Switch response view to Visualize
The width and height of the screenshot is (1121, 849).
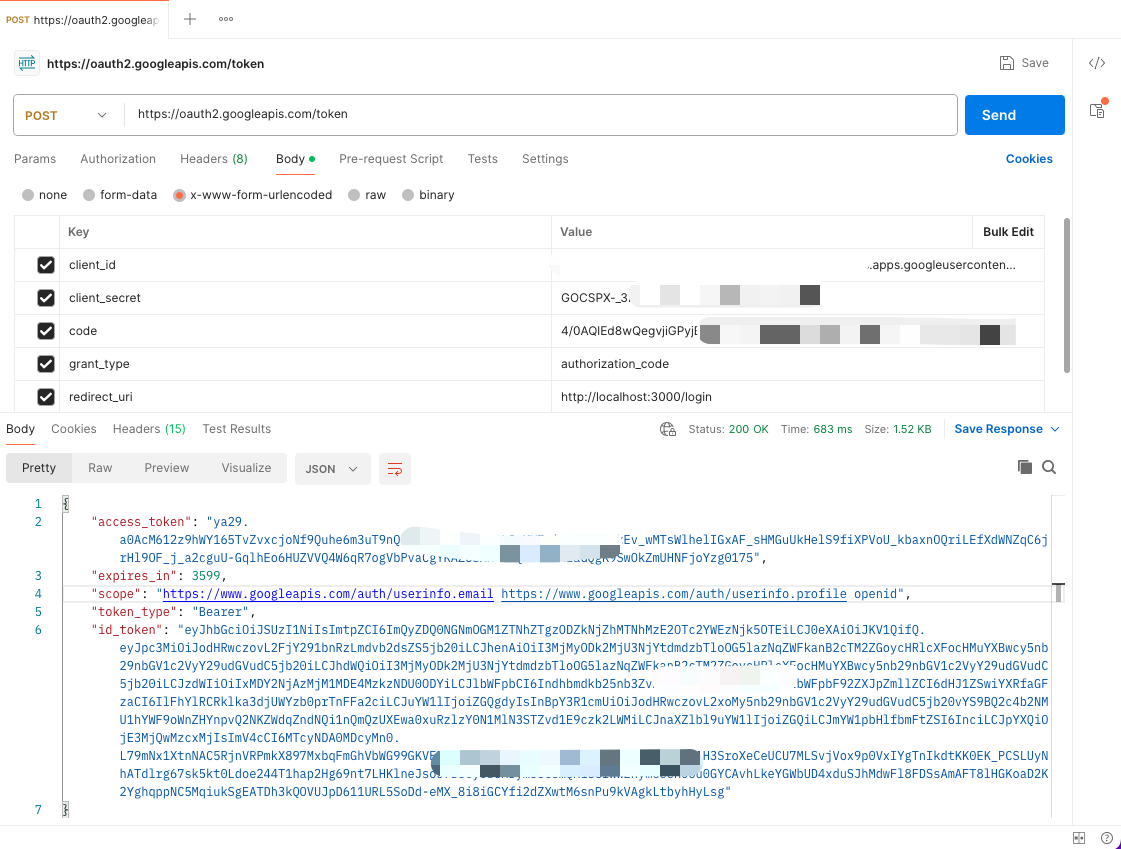click(246, 468)
